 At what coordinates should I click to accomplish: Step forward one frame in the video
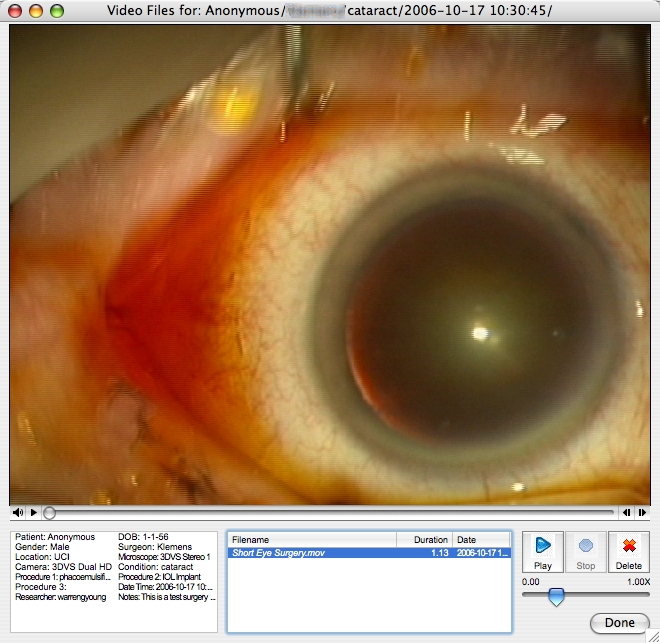642,512
